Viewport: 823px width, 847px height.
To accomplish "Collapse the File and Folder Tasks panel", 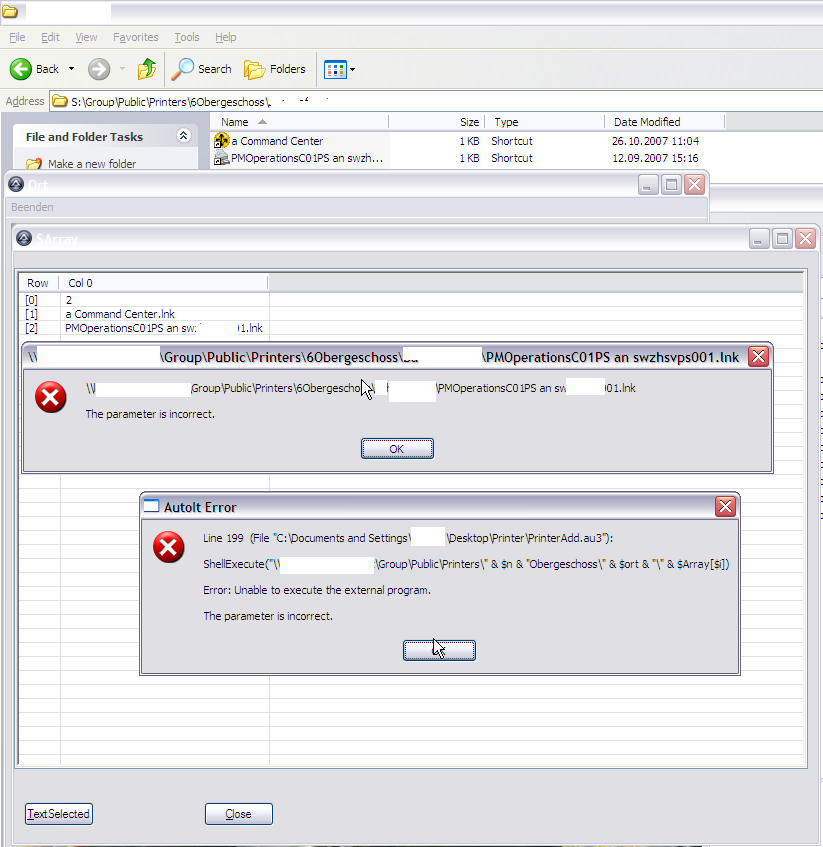I will [183, 136].
